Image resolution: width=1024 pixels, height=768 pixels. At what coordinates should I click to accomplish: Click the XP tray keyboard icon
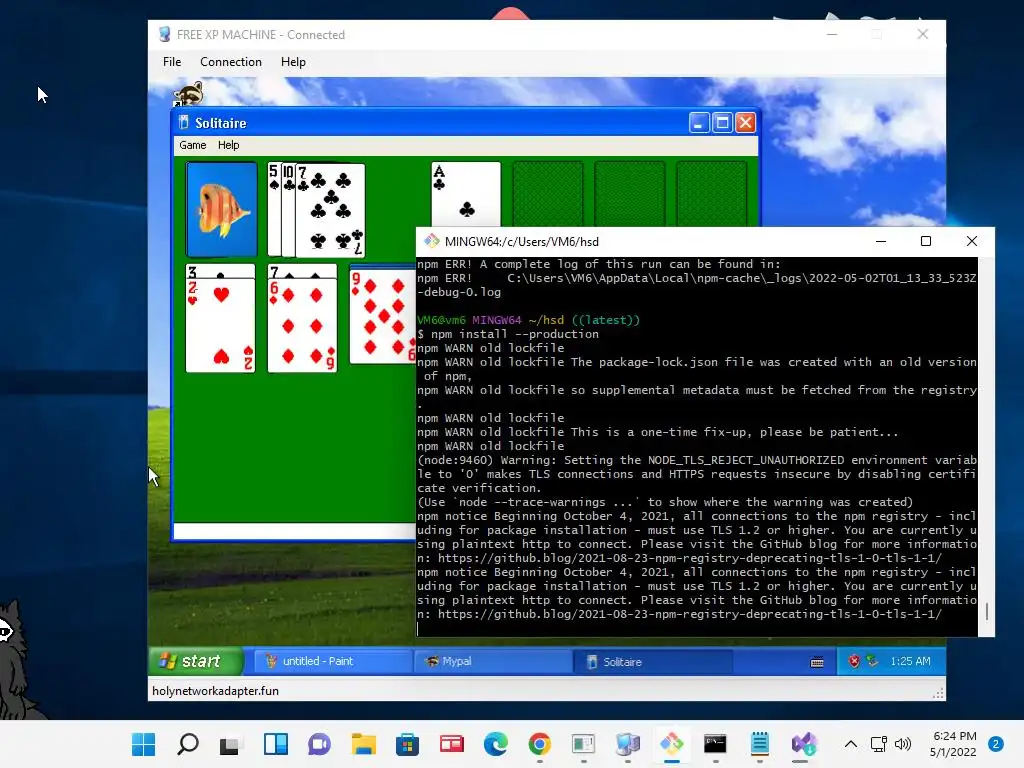pos(817,662)
